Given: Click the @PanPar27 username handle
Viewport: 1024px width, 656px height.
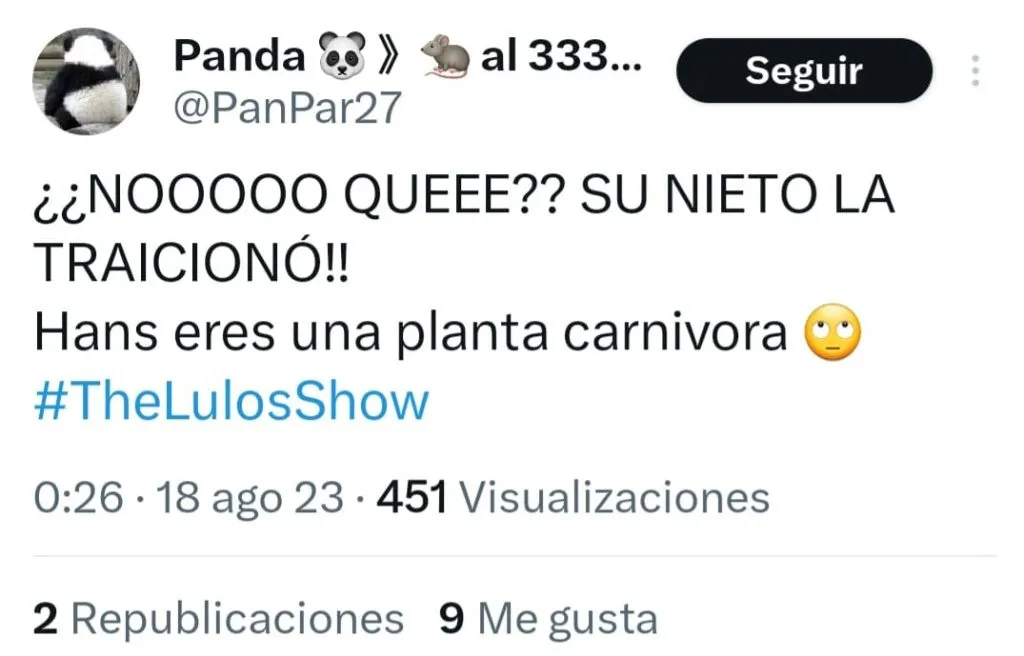Looking at the screenshot, I should pyautogui.click(x=287, y=107).
